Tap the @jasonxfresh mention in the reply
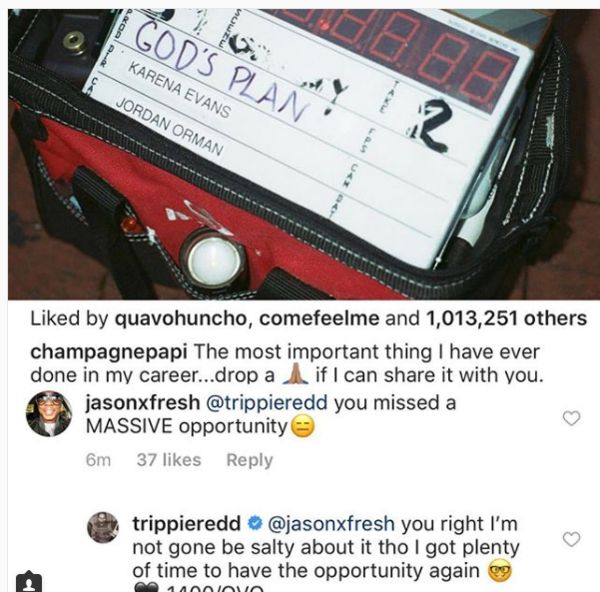Viewport: 600px width, 592px height. point(331,524)
